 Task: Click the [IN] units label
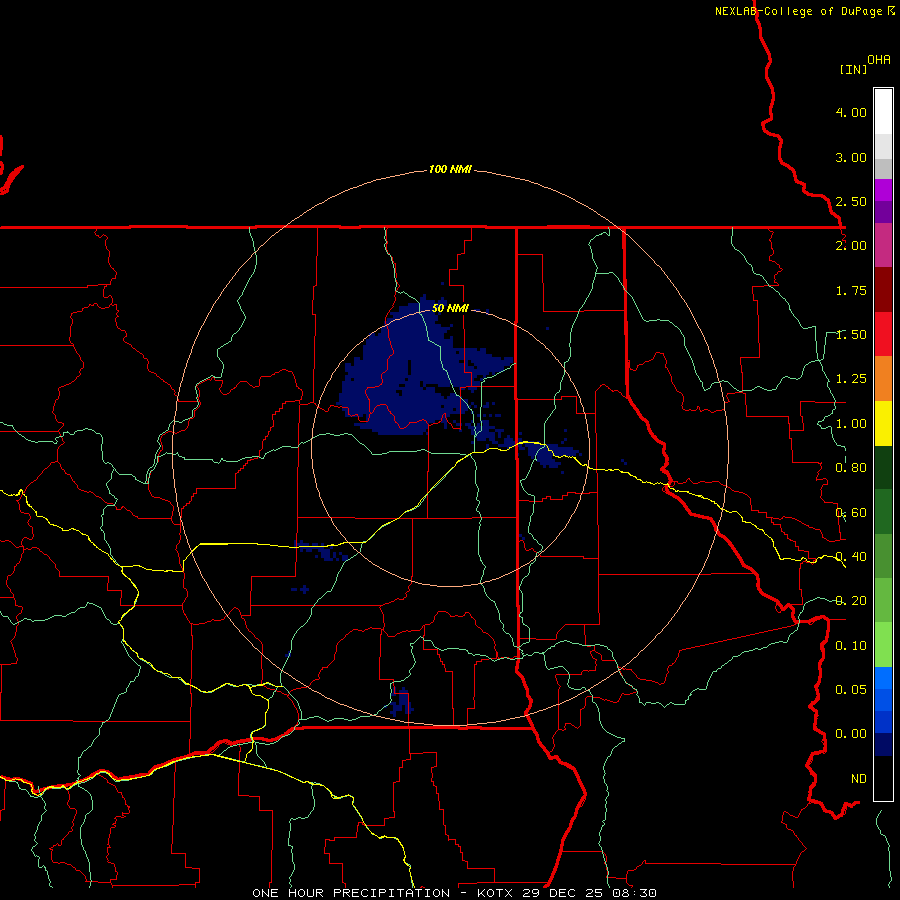[x=854, y=69]
